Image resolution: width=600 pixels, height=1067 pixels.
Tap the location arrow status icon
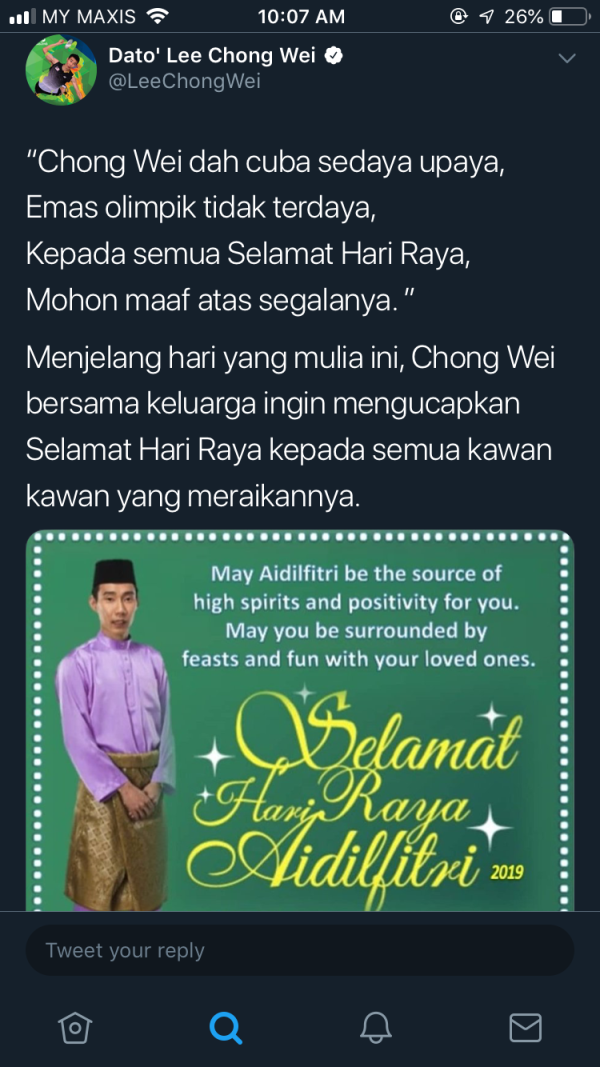(x=486, y=16)
